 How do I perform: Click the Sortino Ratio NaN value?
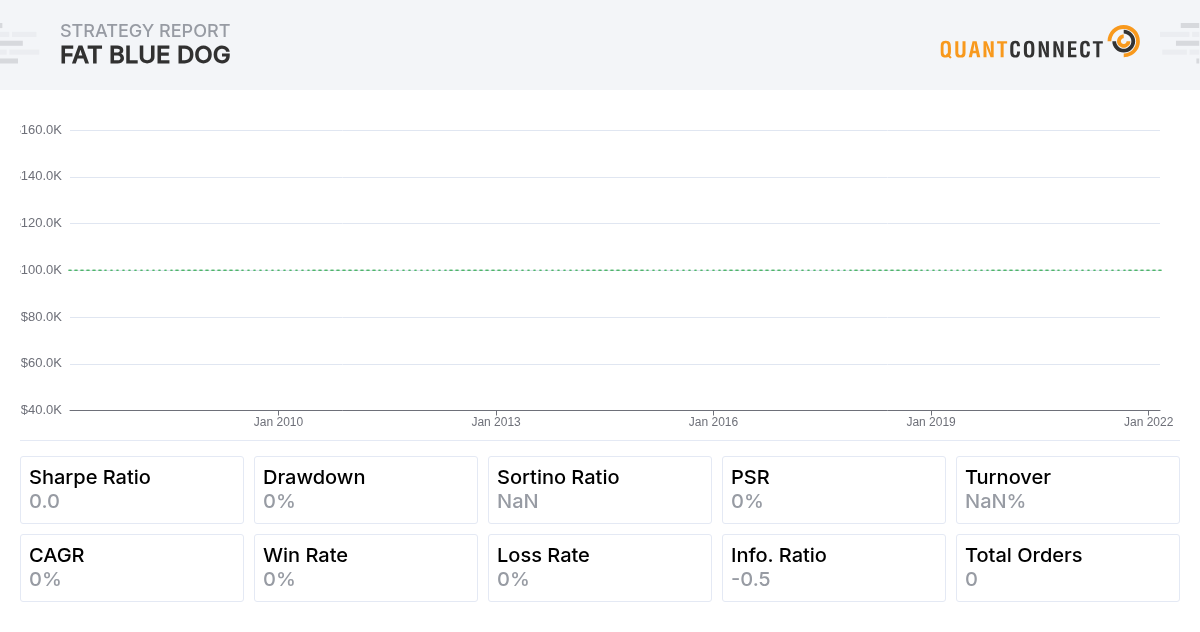pos(518,502)
